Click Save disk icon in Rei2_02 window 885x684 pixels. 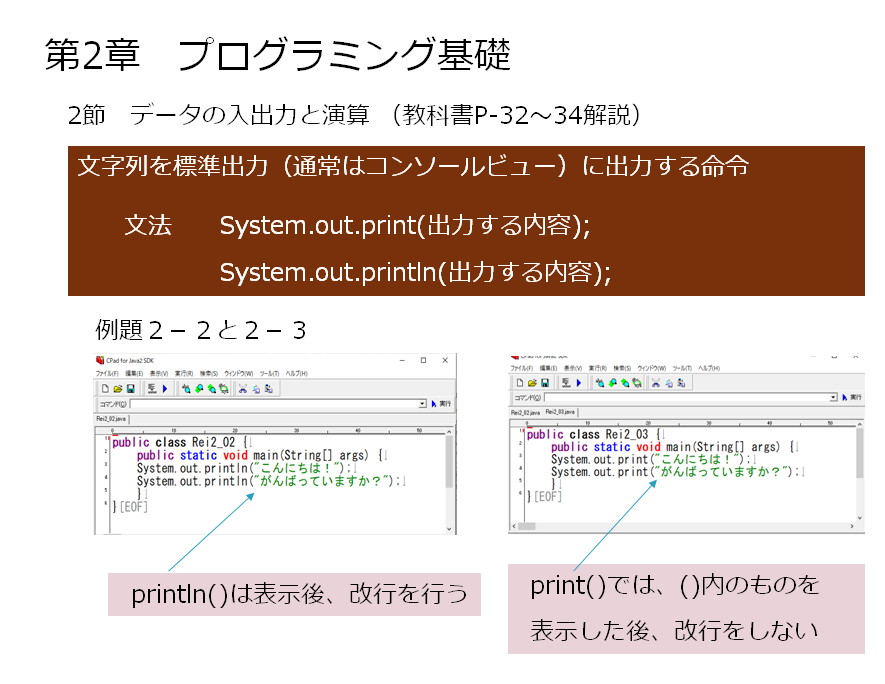coord(130,389)
